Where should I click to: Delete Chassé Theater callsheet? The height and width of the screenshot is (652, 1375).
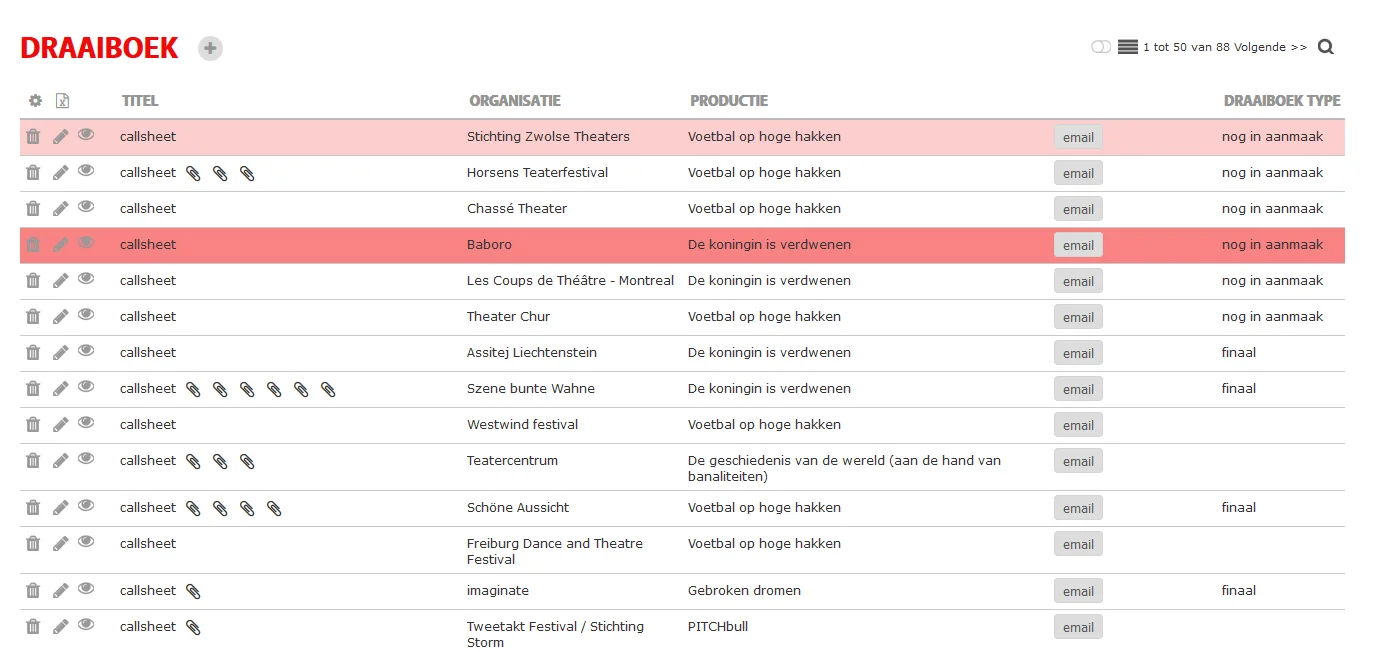(33, 209)
